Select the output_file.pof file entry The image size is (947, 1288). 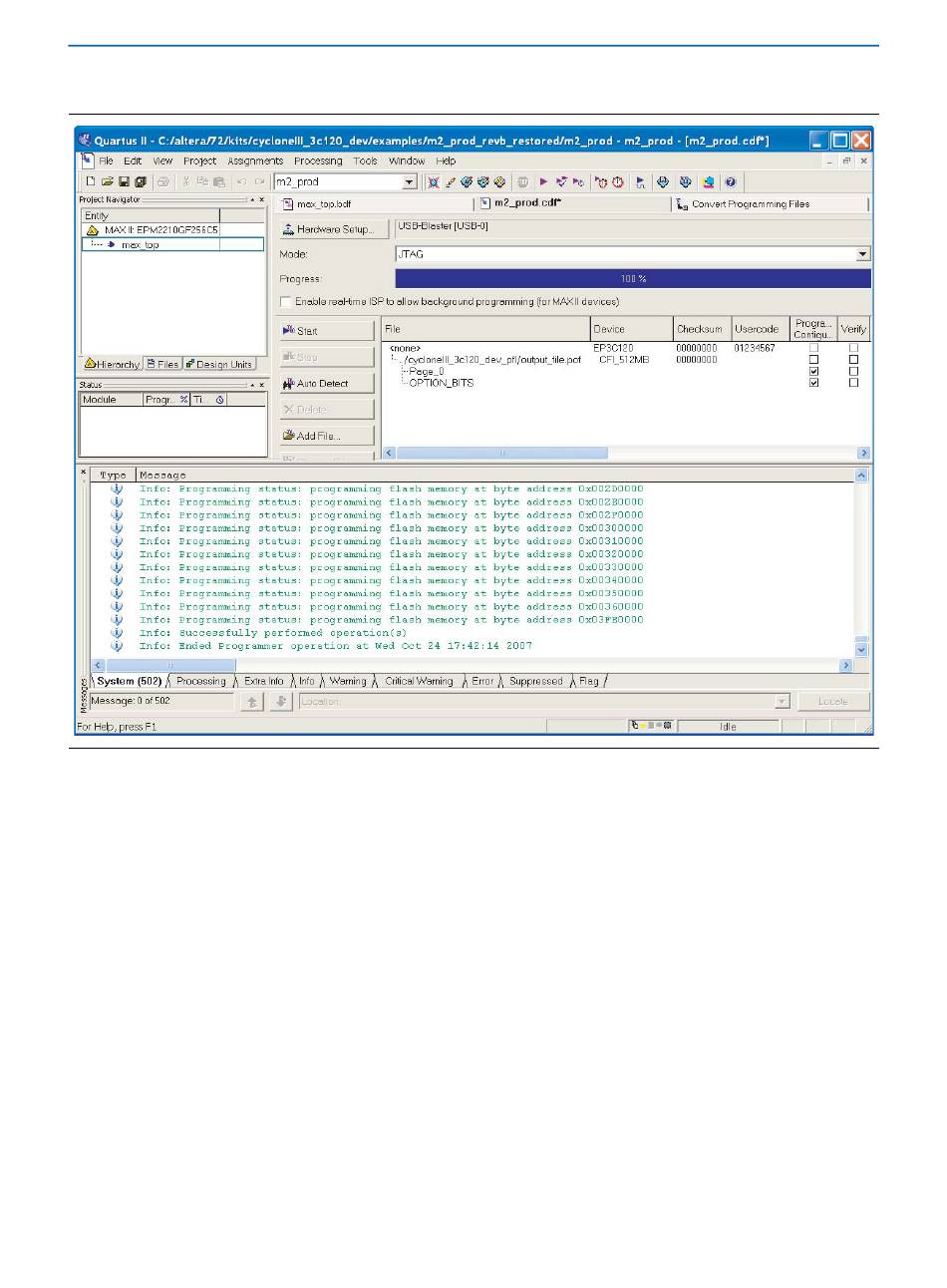(492, 360)
